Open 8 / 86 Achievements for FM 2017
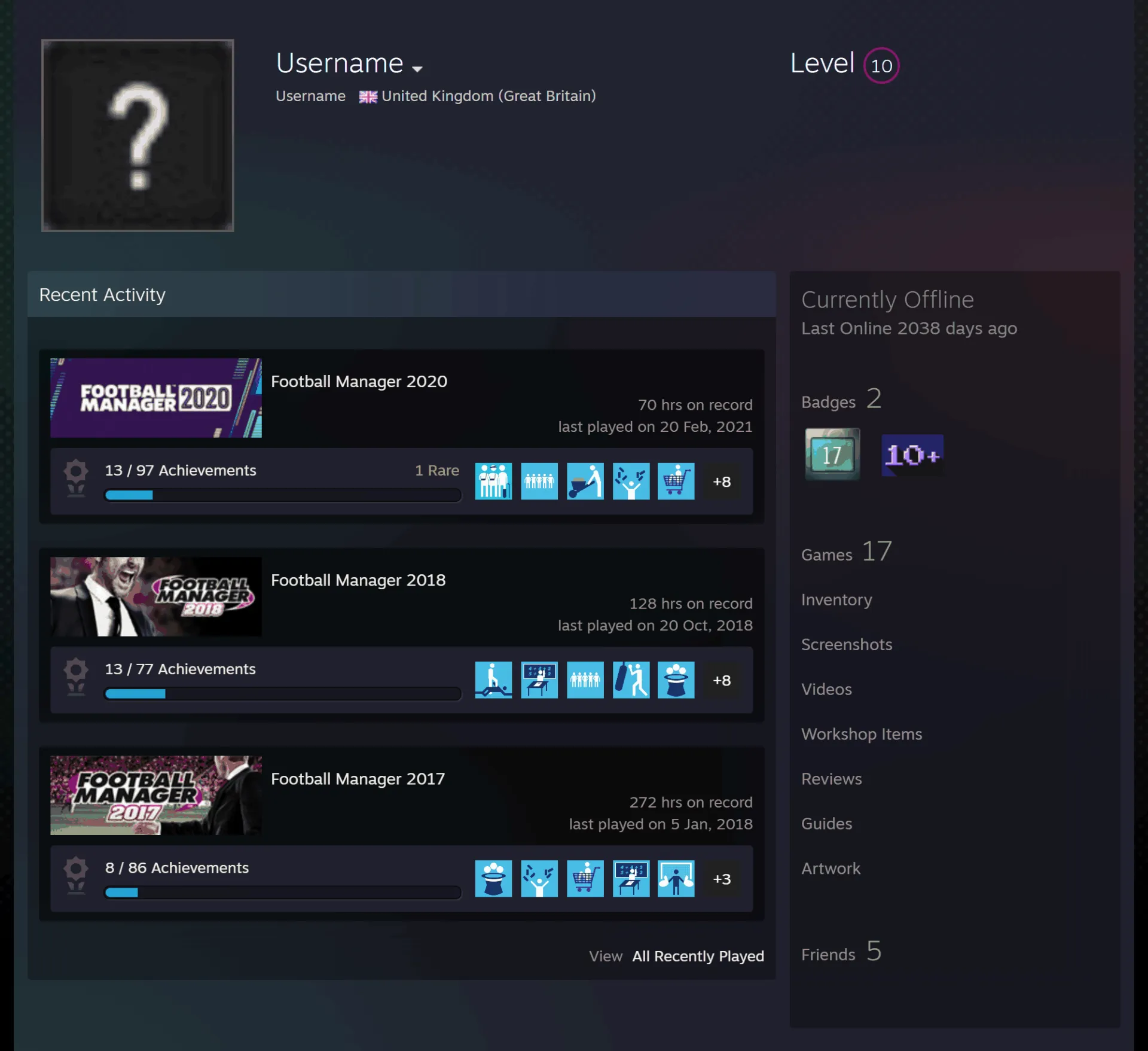Screen dimensions: 1148x1051 click(x=177, y=867)
